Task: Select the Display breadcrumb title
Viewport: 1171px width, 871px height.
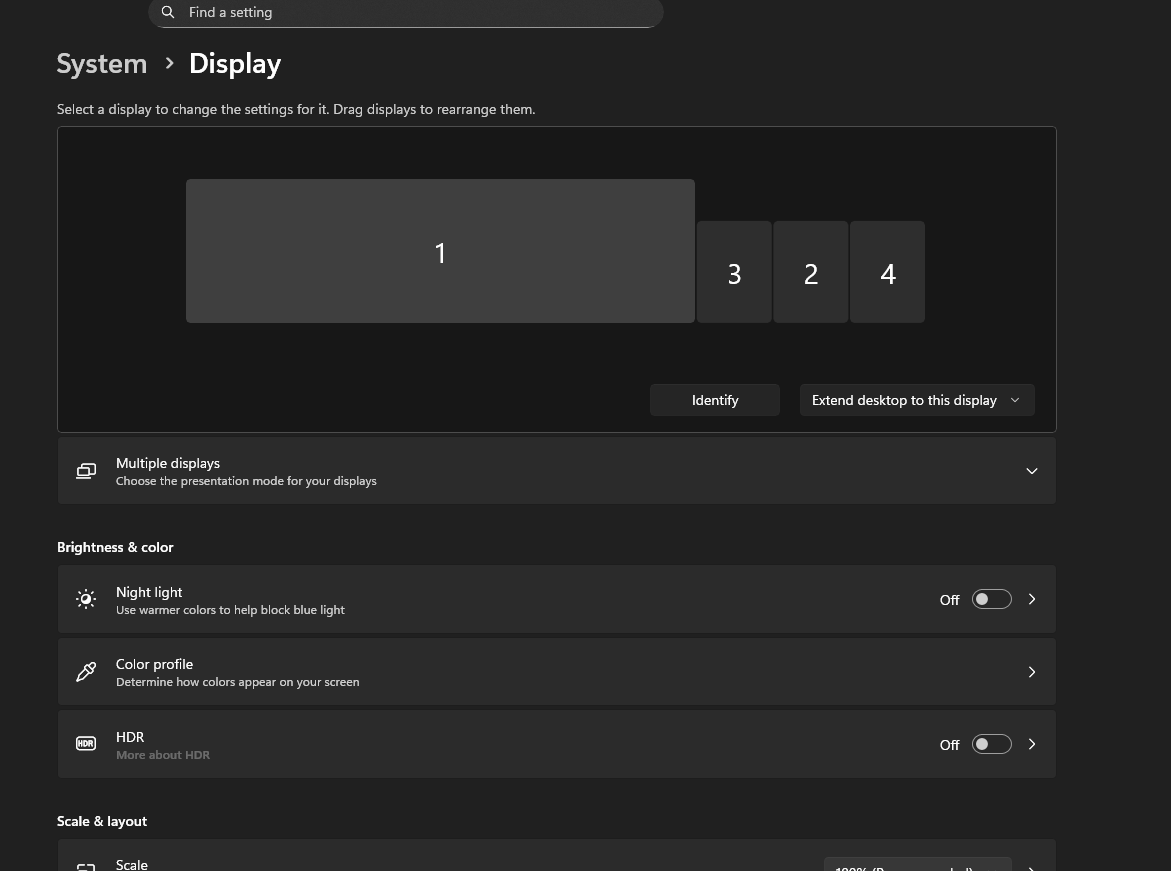Action: tap(235, 63)
